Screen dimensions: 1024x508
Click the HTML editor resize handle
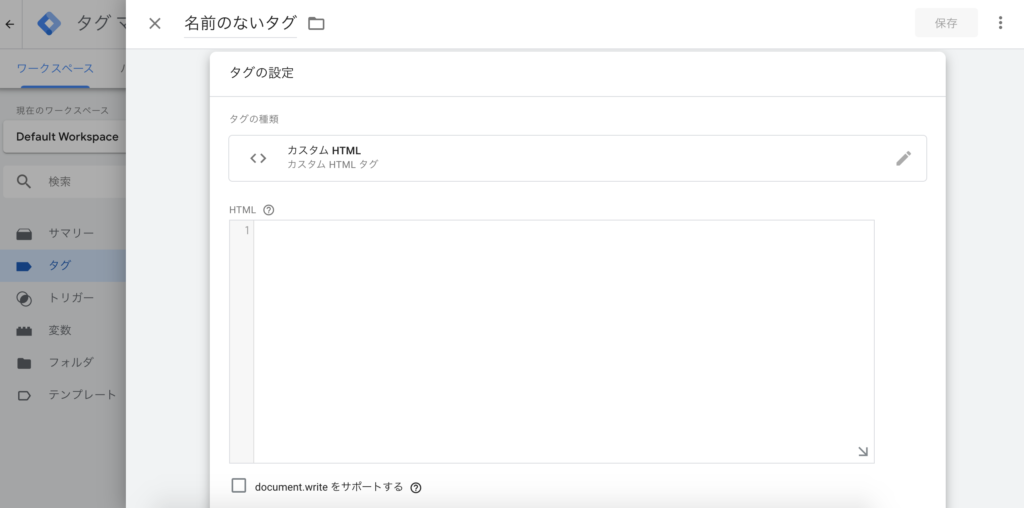pyautogui.click(x=863, y=452)
